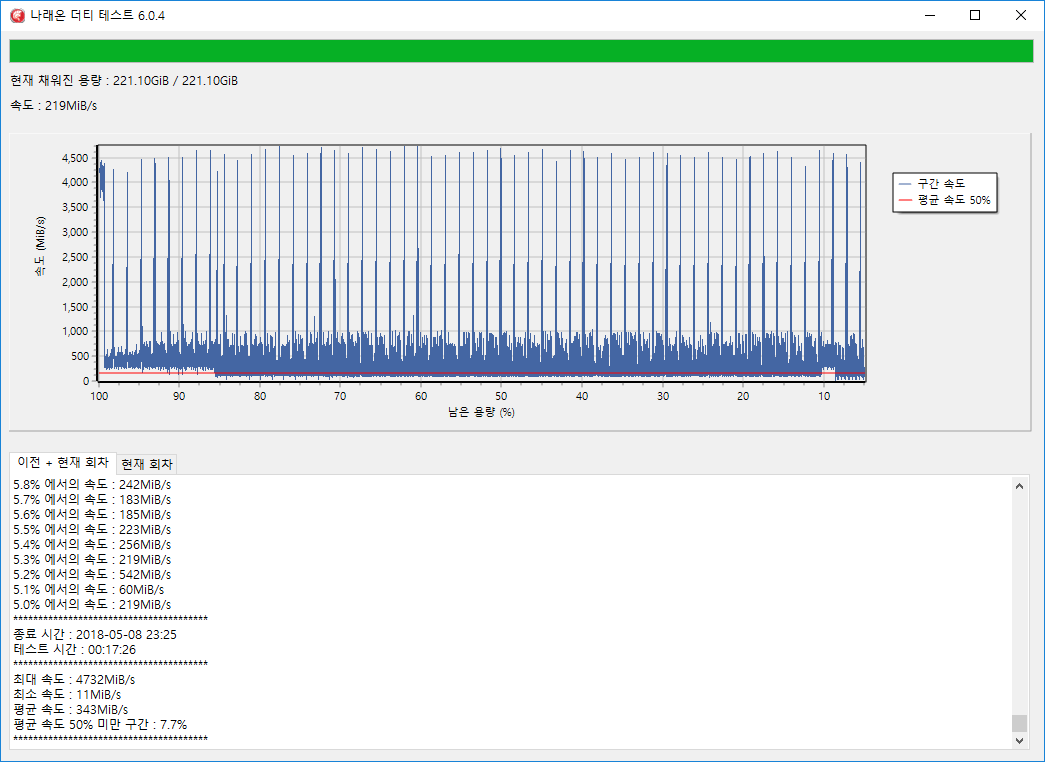This screenshot has width=1045, height=762.
Task: Switch to the 현재 회차 tab
Action: pyautogui.click(x=147, y=464)
